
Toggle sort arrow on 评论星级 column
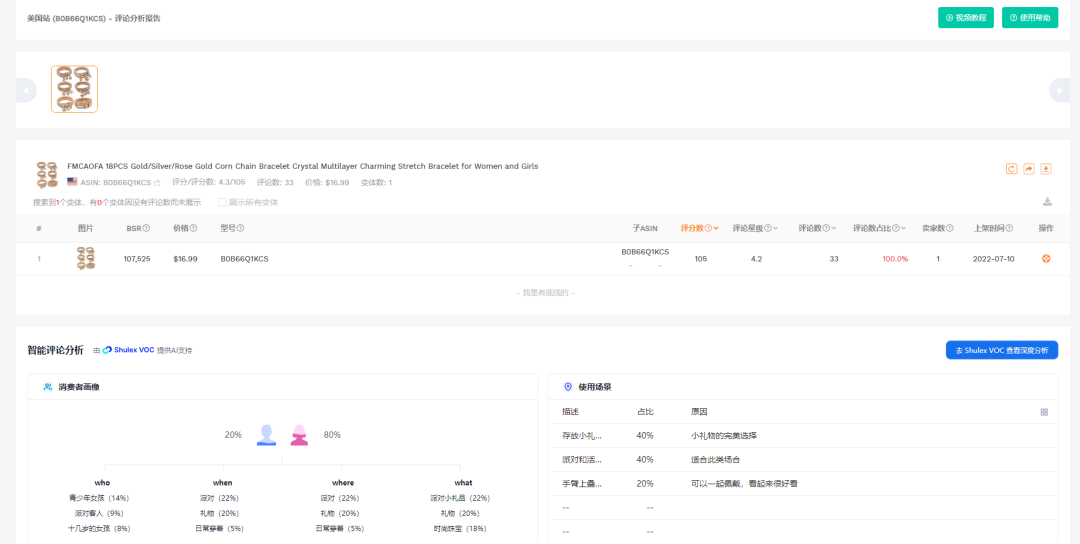776,228
